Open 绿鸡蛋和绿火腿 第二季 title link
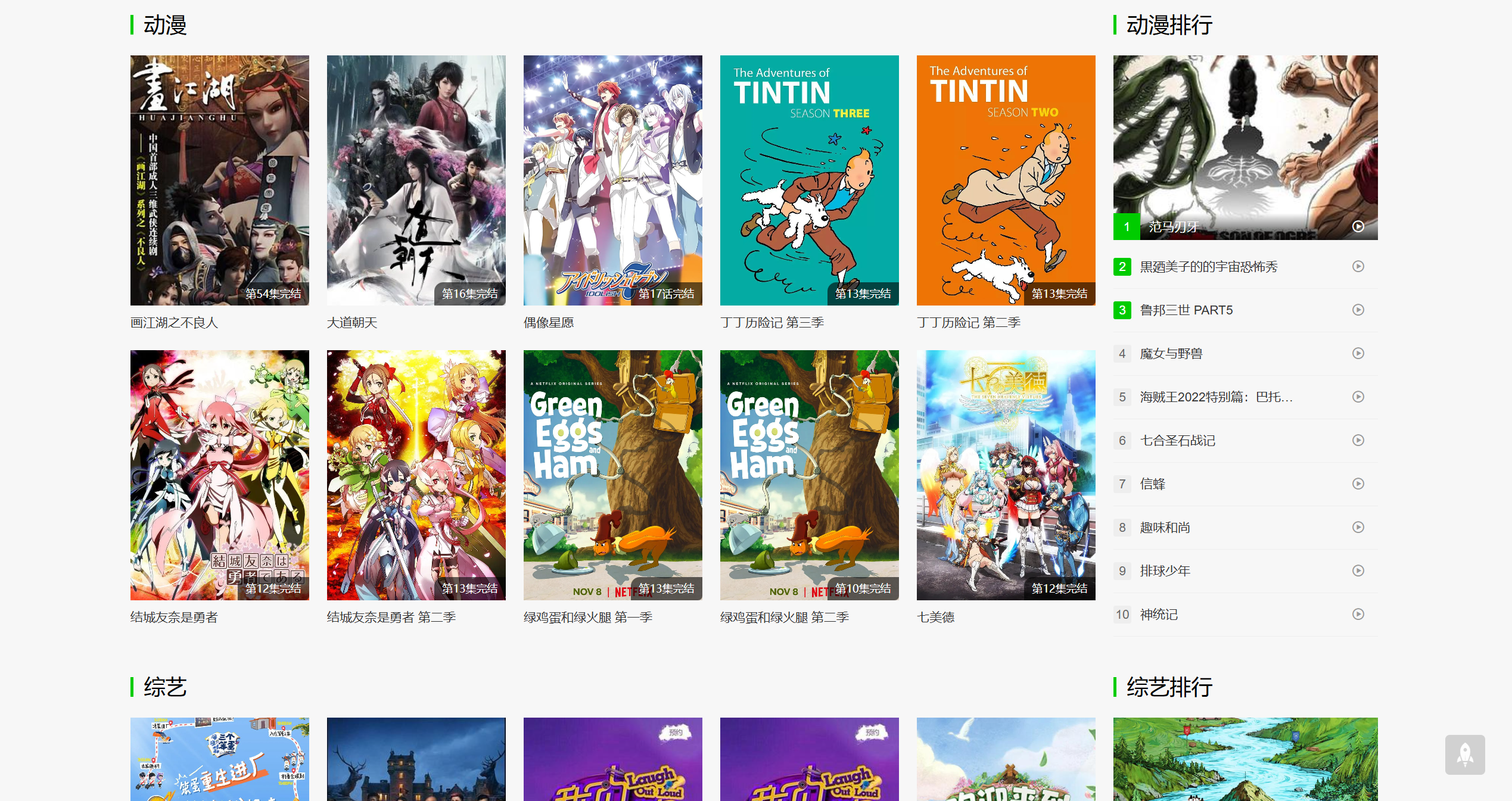The image size is (1512, 801). coord(784,618)
